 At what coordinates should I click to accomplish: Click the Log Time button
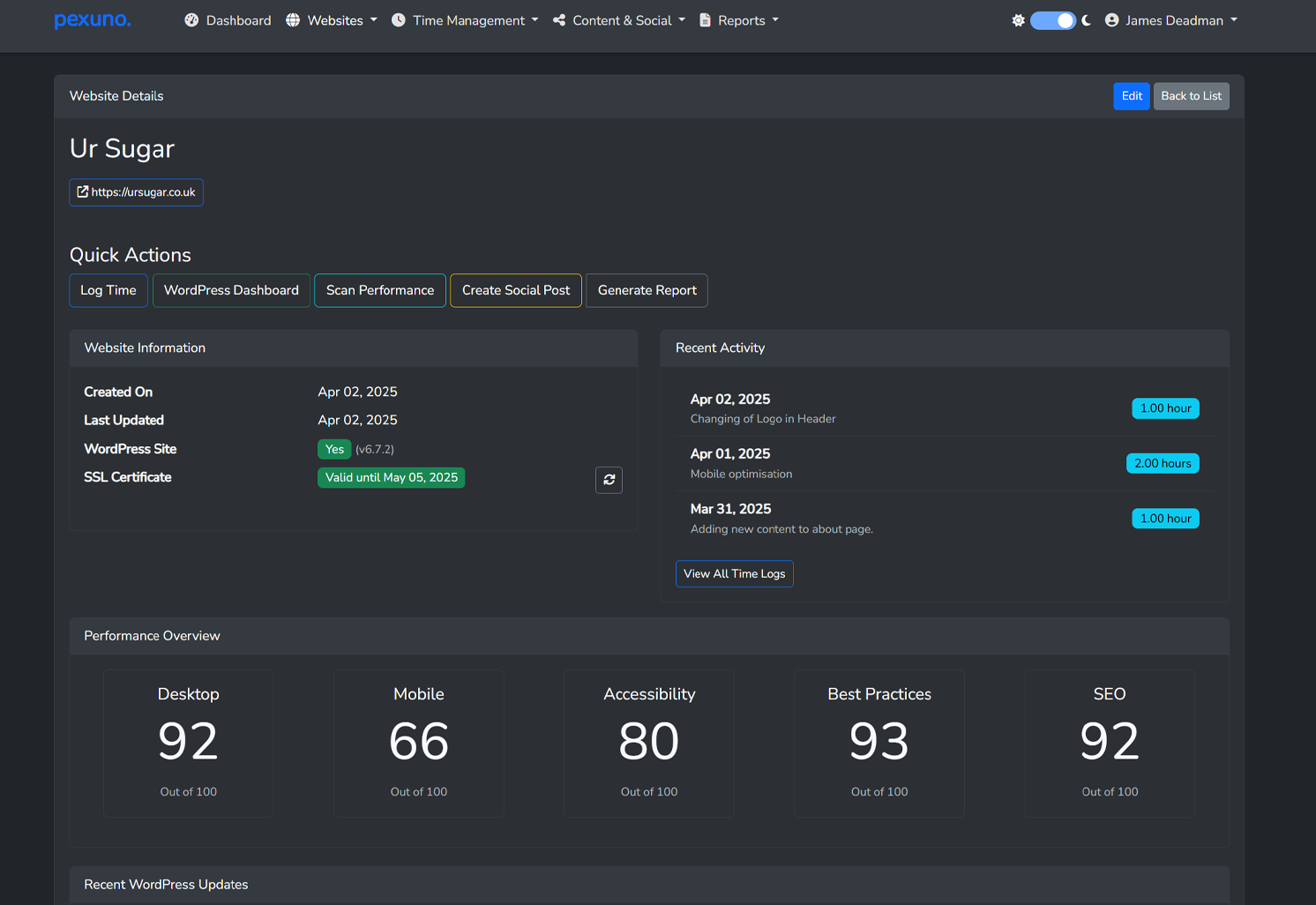pos(108,290)
